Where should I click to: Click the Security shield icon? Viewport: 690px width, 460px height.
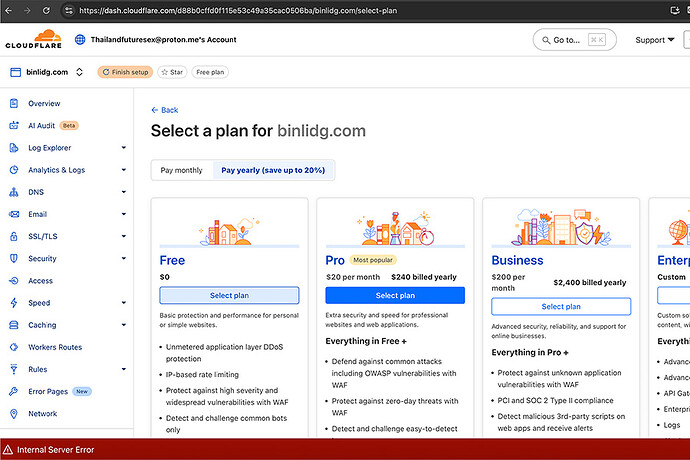pyautogui.click(x=14, y=258)
